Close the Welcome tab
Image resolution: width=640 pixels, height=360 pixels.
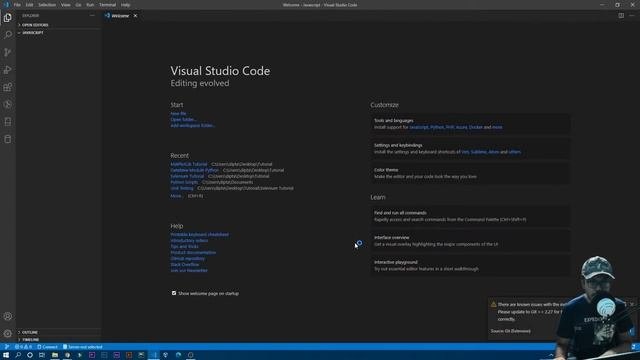pos(136,16)
